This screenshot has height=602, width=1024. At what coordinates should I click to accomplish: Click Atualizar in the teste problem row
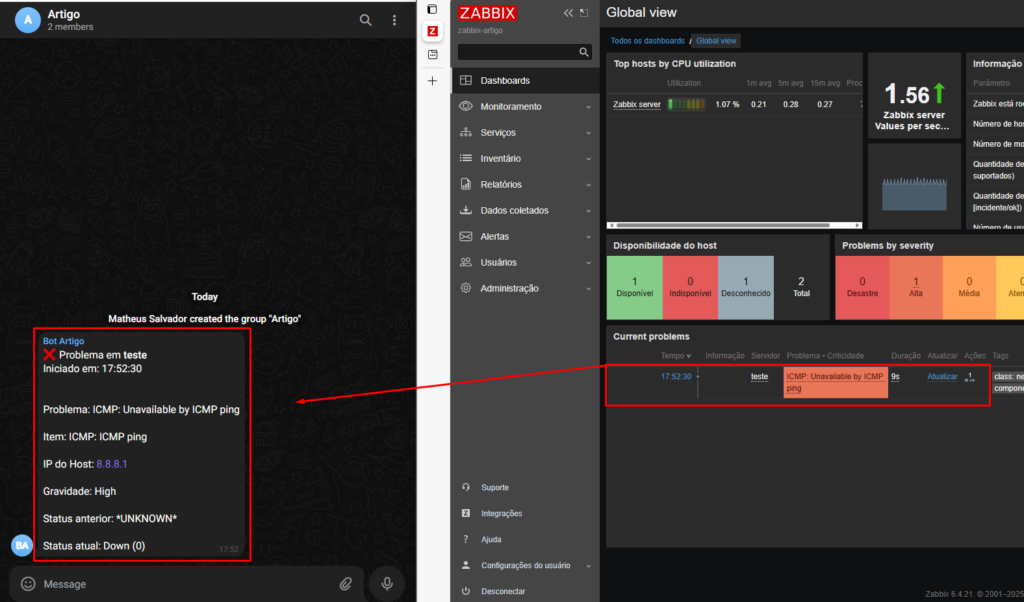coord(942,377)
